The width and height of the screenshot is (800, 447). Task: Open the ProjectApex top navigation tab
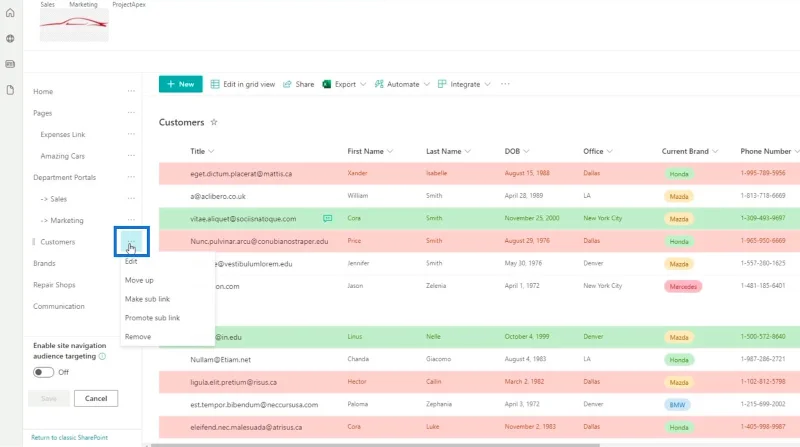tap(129, 4)
